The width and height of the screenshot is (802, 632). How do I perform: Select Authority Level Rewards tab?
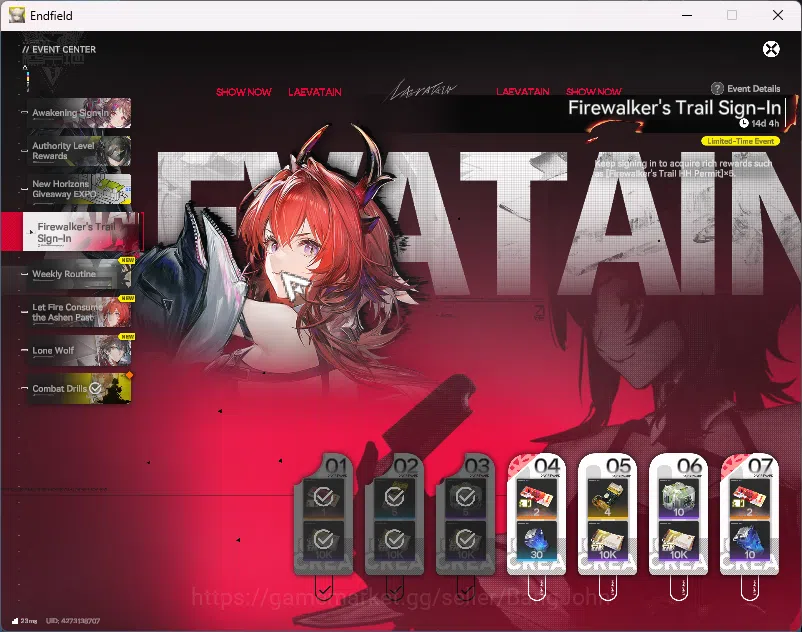[x=79, y=151]
